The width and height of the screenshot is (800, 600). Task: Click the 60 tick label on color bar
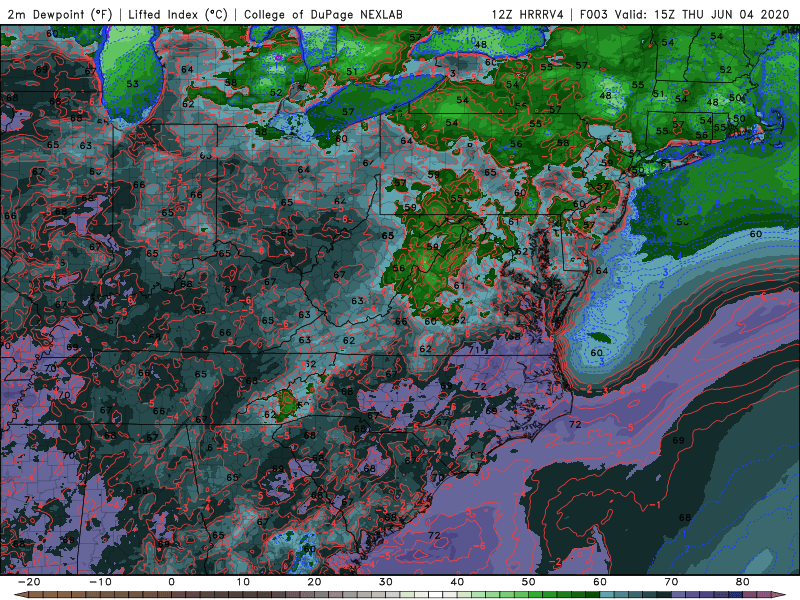click(600, 582)
